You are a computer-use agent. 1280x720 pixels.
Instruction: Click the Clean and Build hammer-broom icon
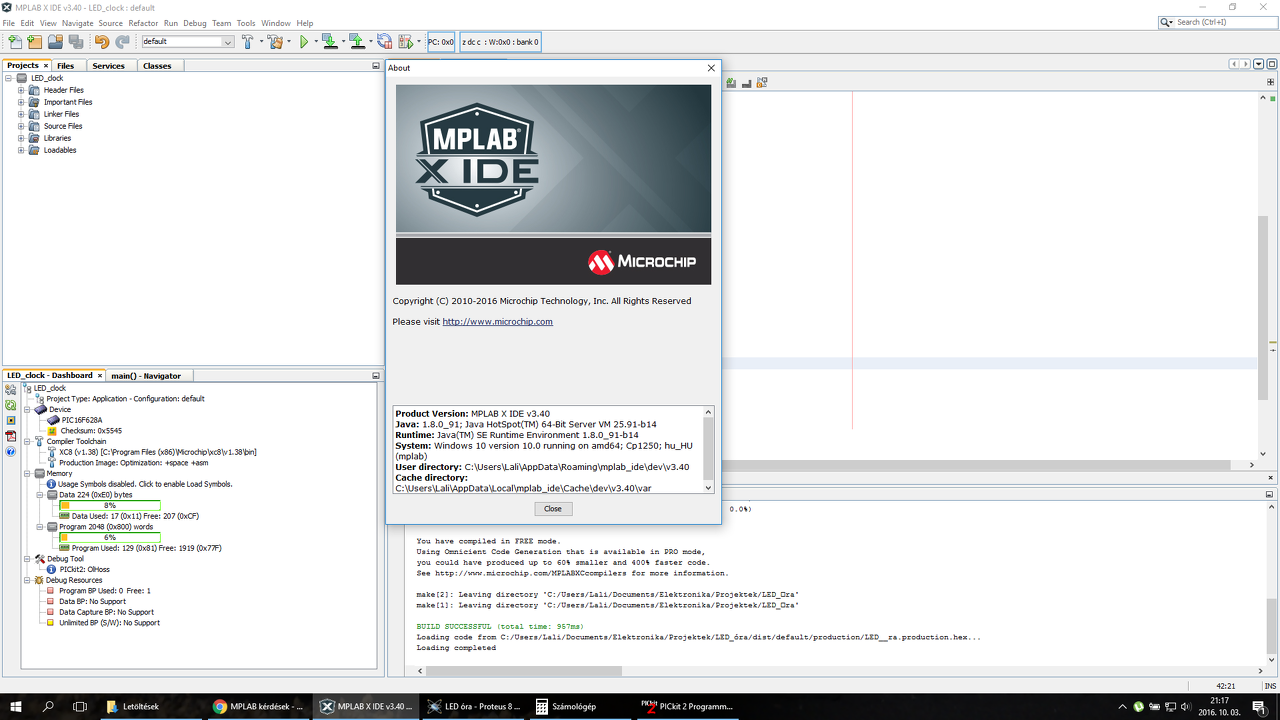pos(275,42)
